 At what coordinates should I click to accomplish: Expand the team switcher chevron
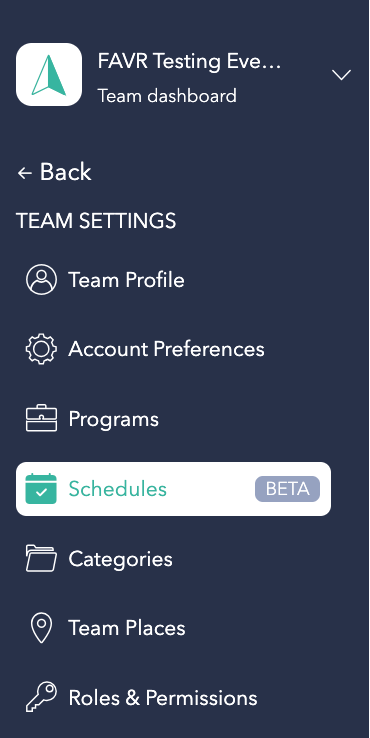(341, 74)
